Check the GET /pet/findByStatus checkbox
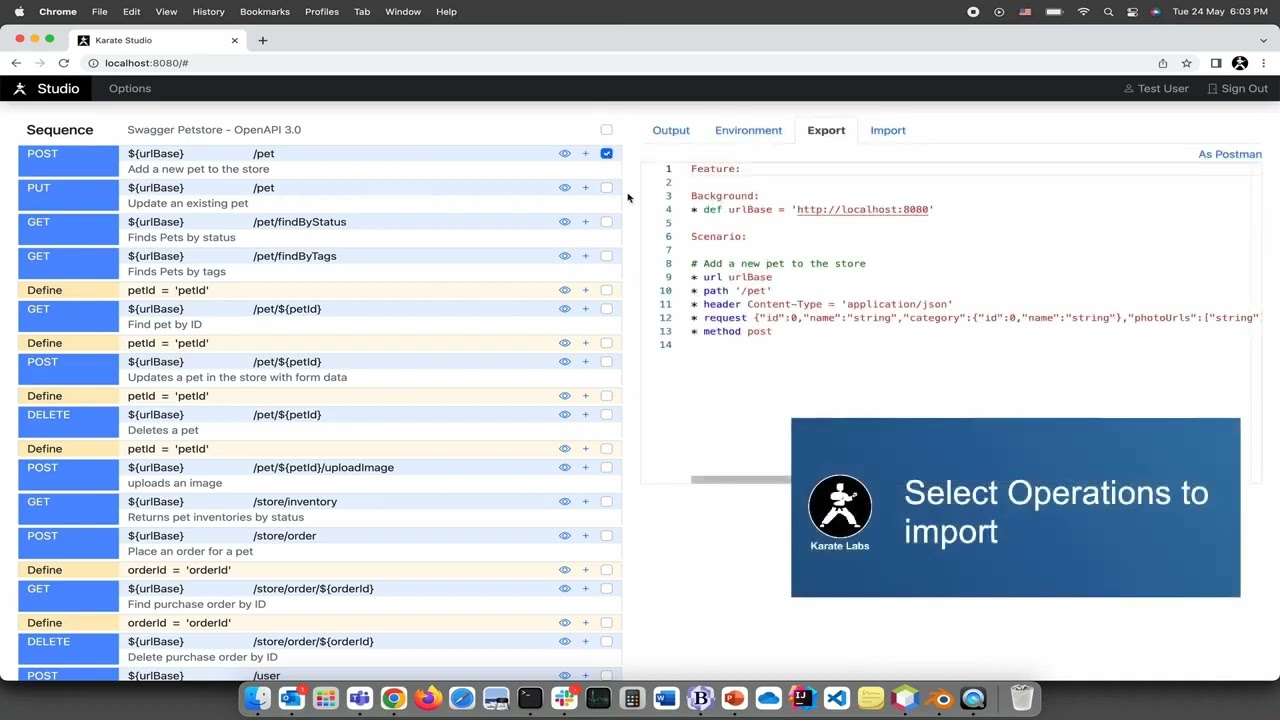 [607, 222]
